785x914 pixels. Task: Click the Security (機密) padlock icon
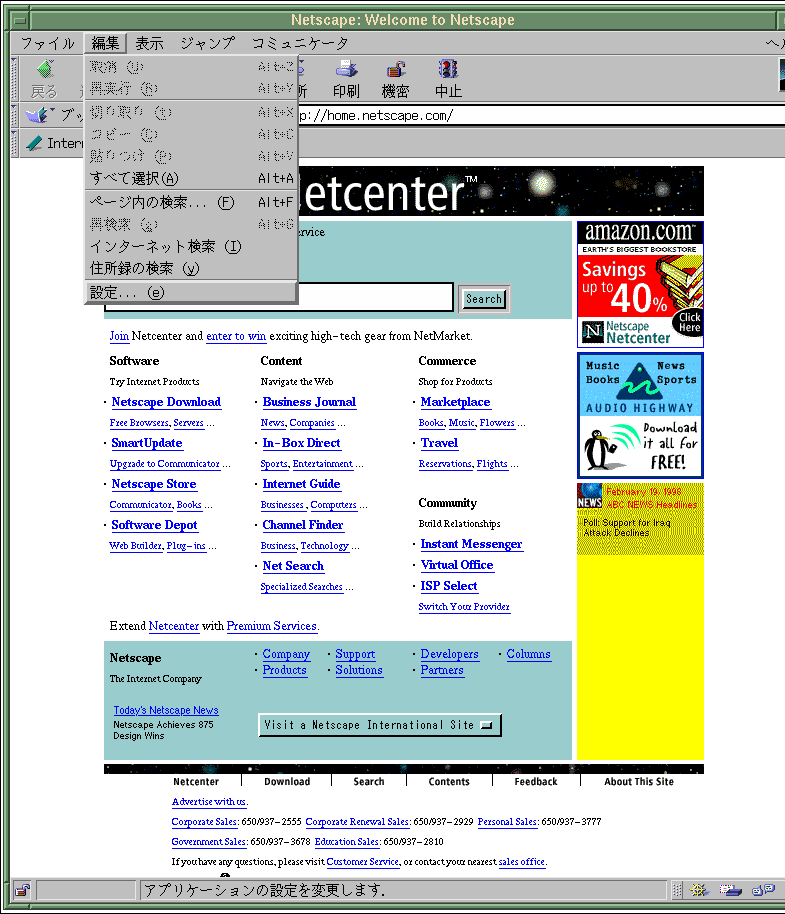396,69
